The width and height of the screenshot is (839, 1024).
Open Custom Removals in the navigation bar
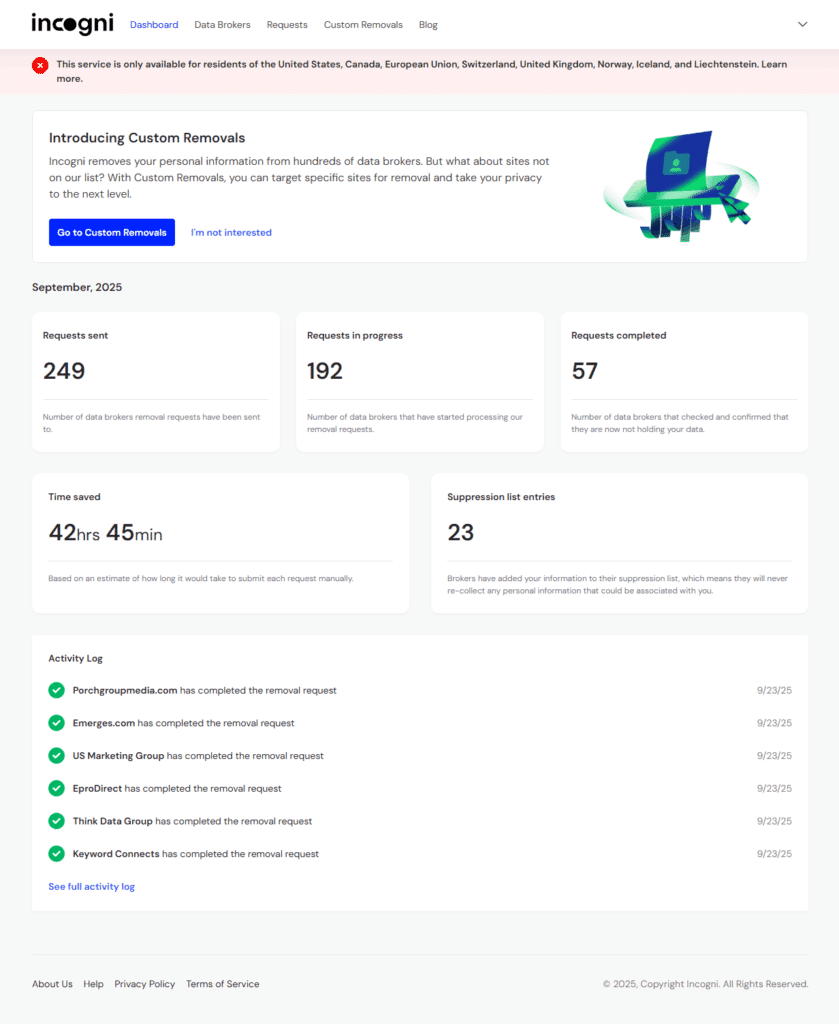(363, 25)
